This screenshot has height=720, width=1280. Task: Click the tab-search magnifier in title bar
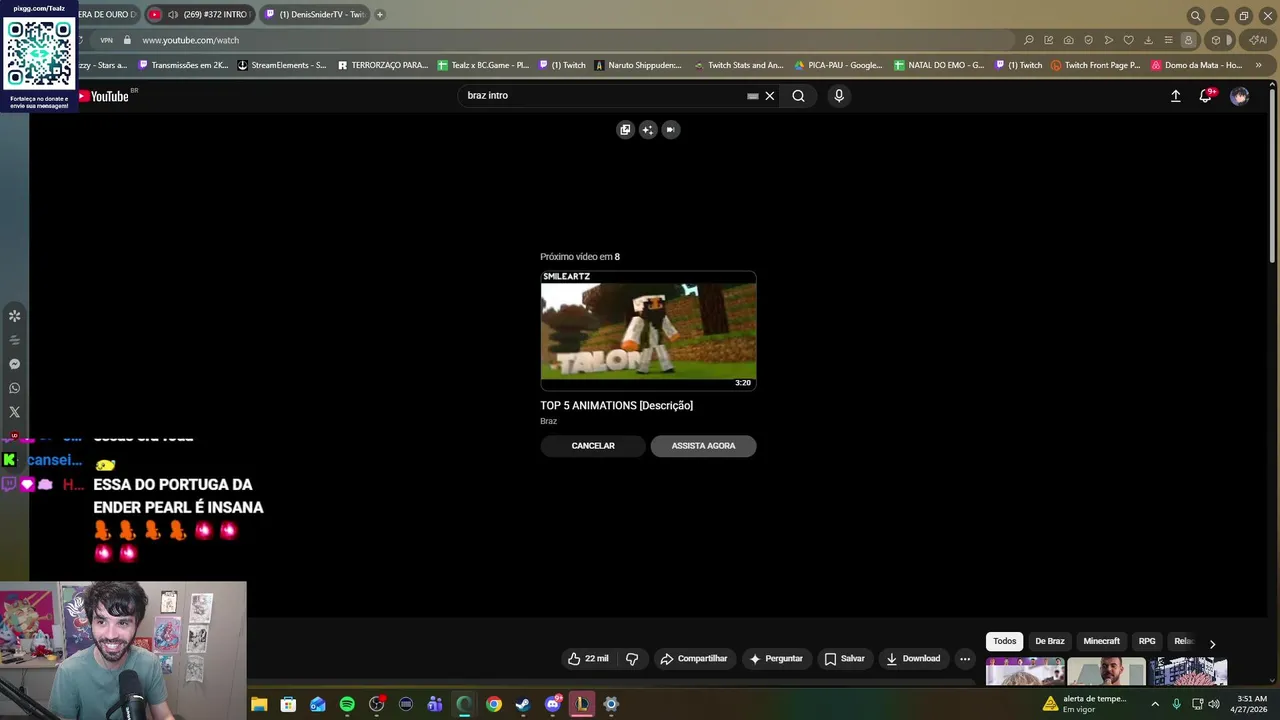coord(1195,16)
